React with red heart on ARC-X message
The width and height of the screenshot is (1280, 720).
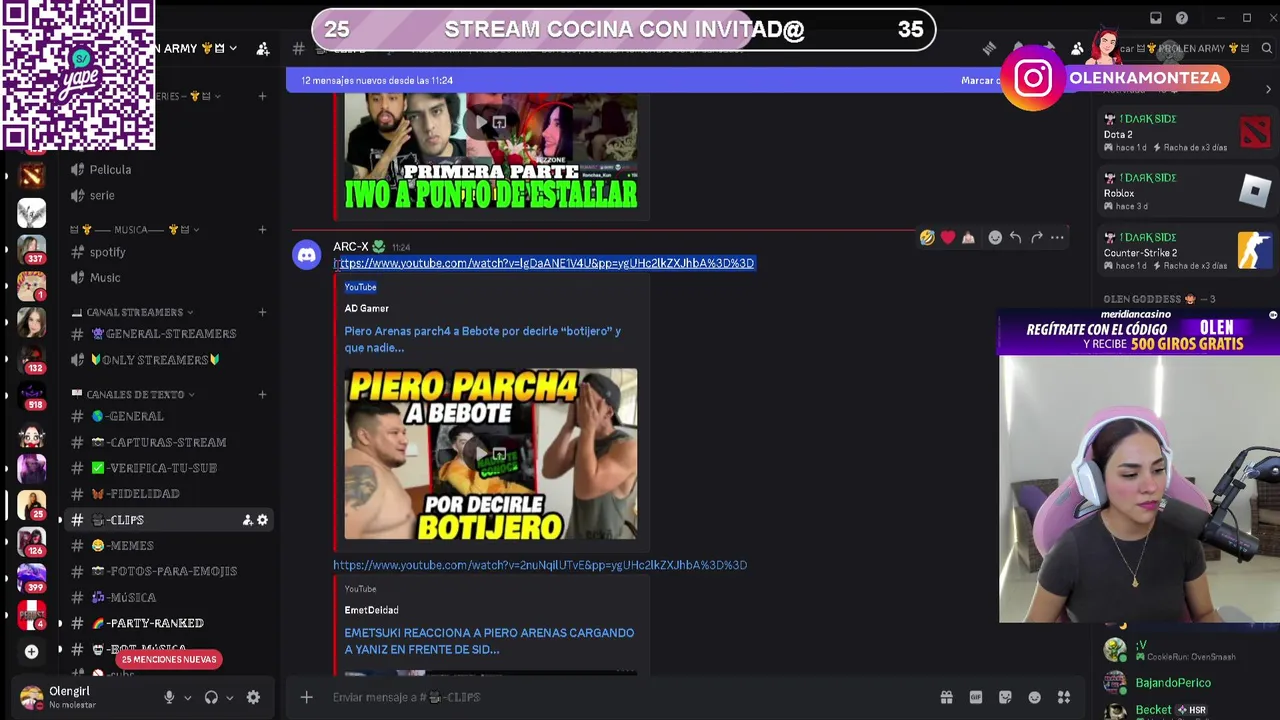pyautogui.click(x=948, y=238)
